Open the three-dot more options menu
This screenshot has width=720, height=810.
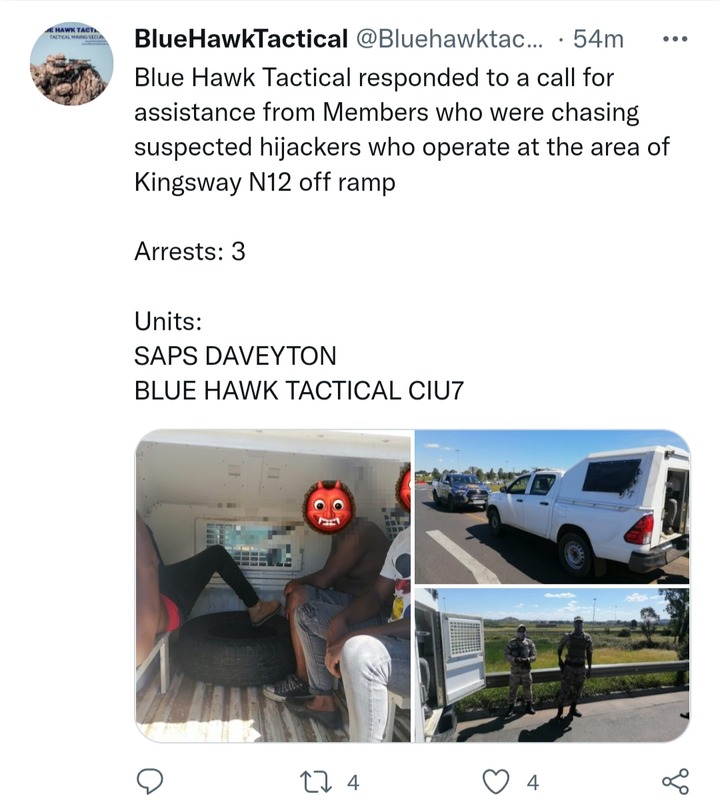(x=675, y=39)
